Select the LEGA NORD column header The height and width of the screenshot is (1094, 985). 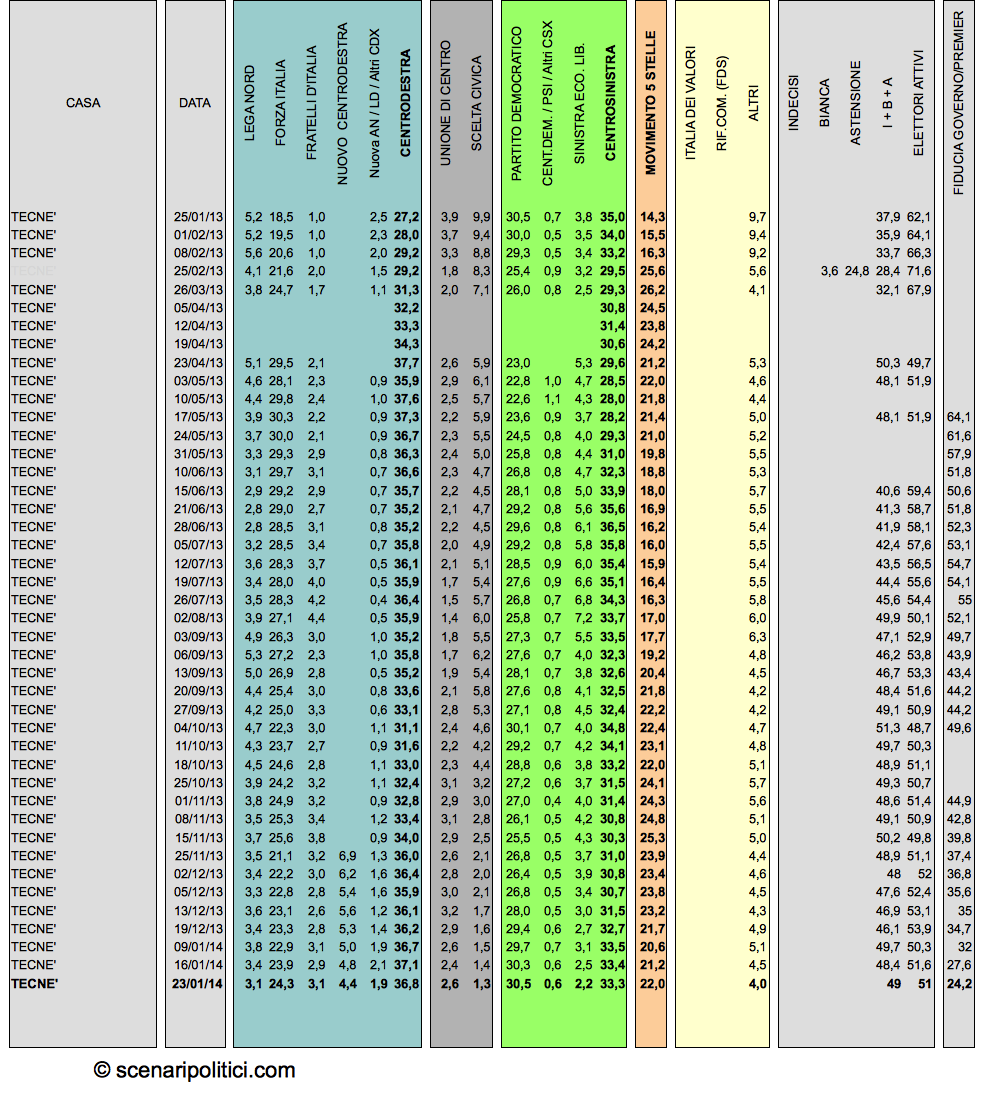250,103
